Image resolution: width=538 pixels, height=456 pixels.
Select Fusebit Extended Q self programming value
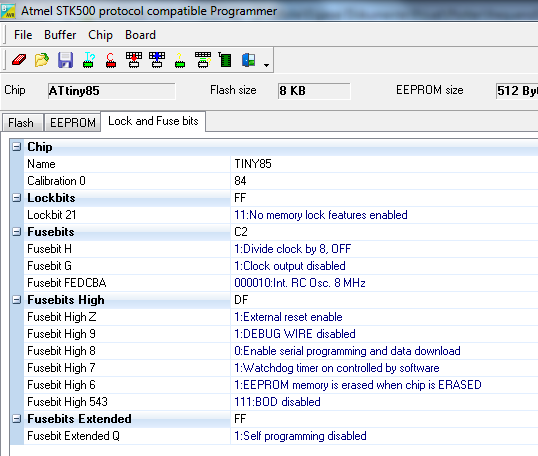(x=300, y=436)
